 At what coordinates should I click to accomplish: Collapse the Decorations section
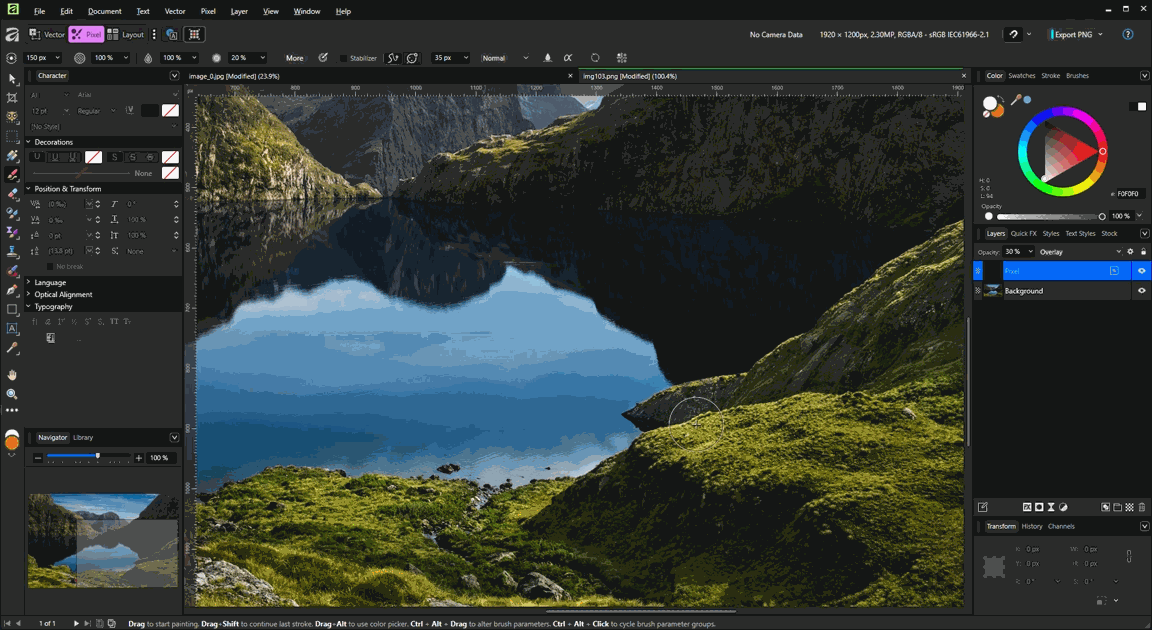[x=29, y=142]
